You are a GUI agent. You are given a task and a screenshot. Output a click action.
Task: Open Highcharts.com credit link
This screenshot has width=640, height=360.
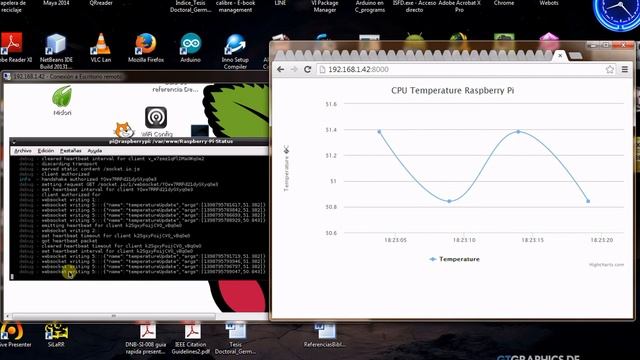pos(606,265)
